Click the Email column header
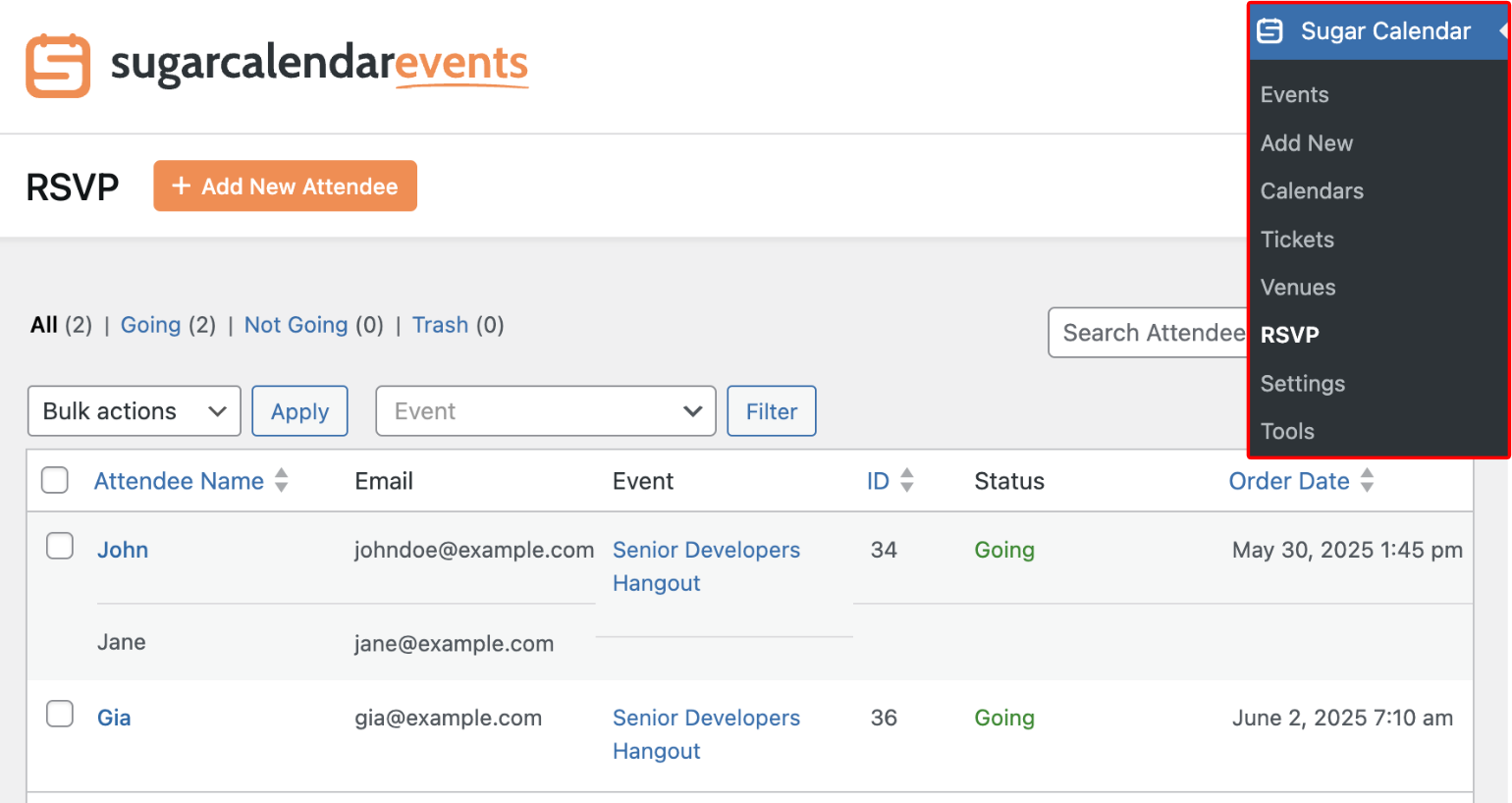1512x803 pixels. (384, 481)
